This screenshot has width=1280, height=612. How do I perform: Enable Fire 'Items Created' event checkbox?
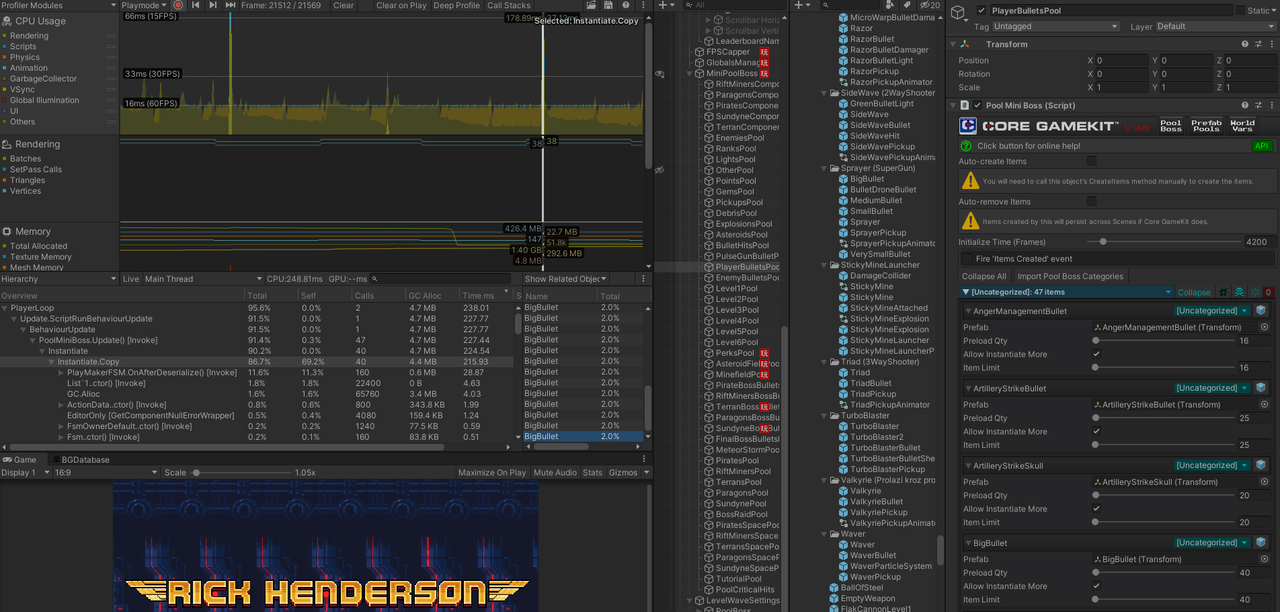coord(967,259)
